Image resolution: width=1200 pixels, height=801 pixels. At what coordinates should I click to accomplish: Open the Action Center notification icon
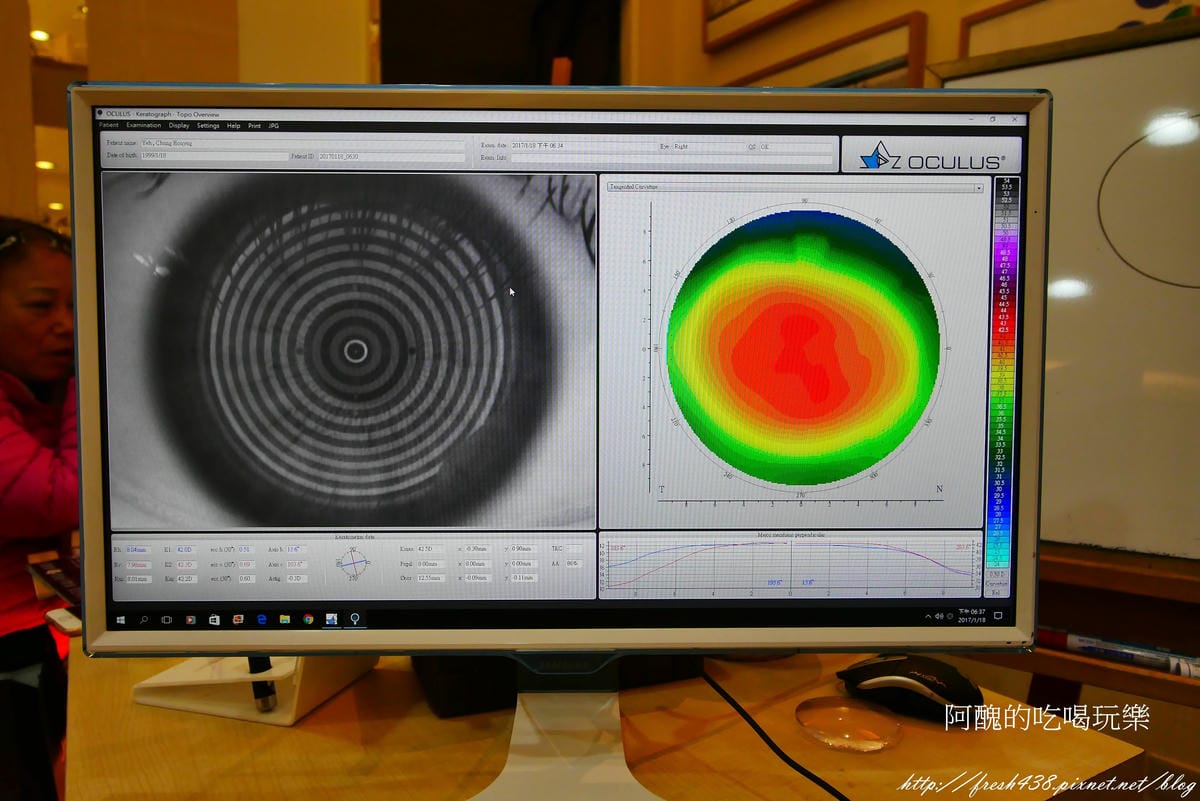pyautogui.click(x=998, y=615)
